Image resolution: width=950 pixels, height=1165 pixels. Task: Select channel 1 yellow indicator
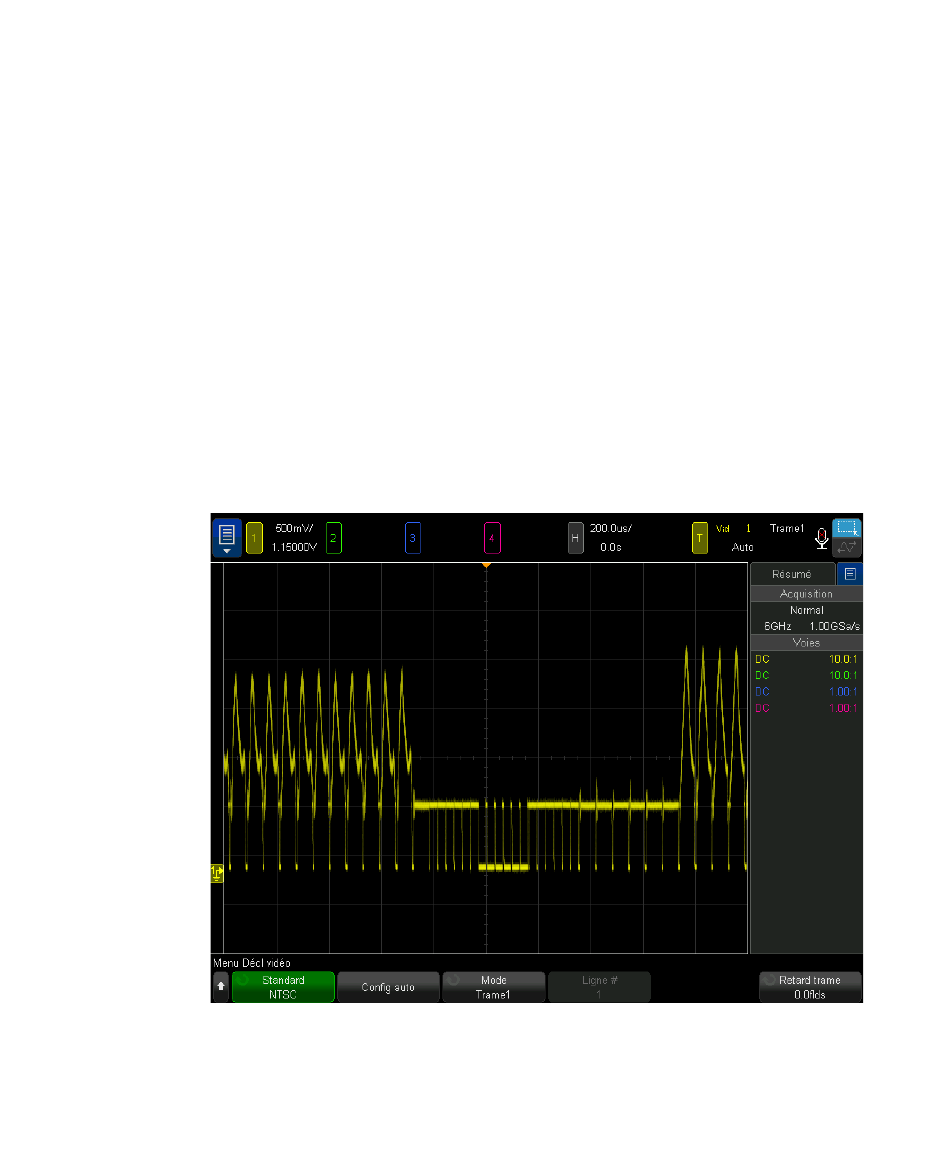point(254,538)
